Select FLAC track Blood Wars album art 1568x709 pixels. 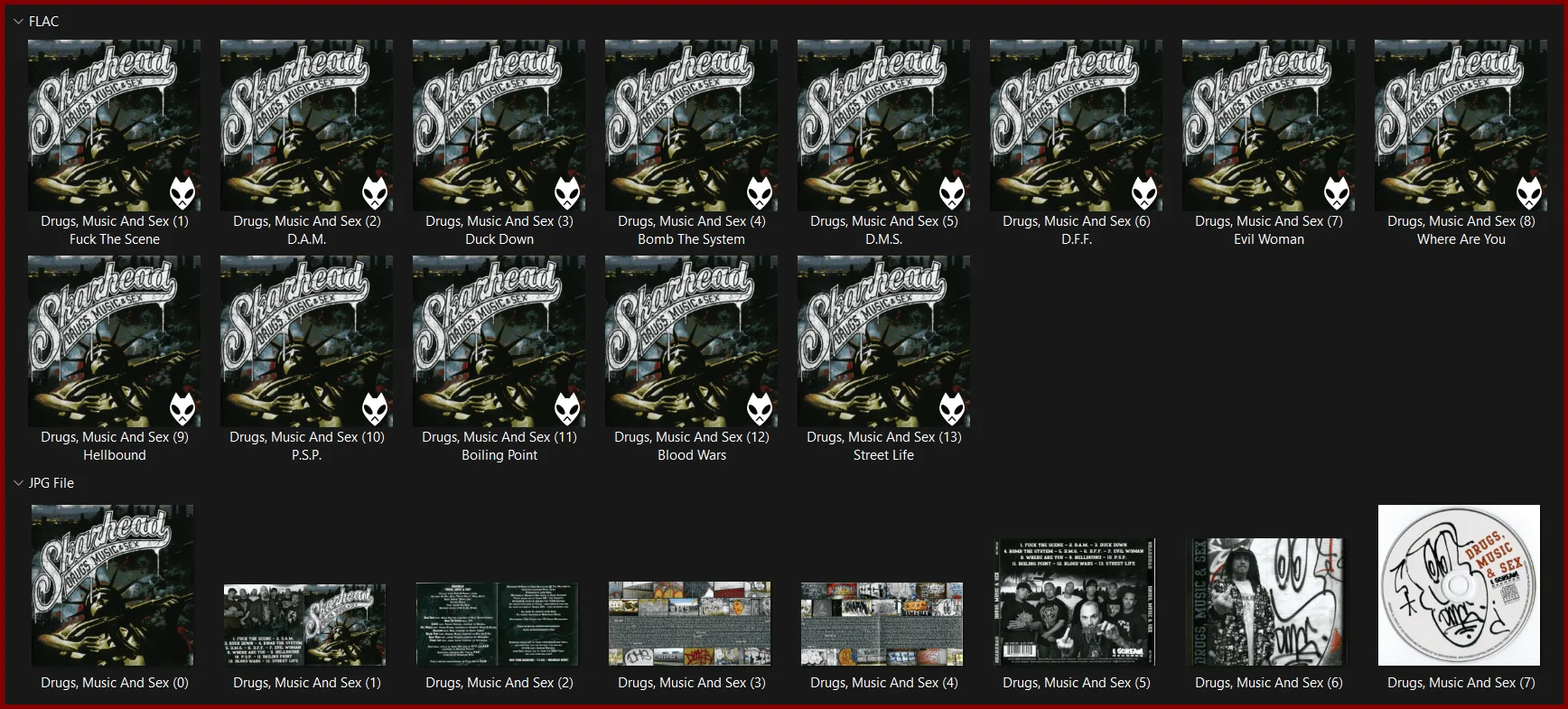(x=692, y=341)
